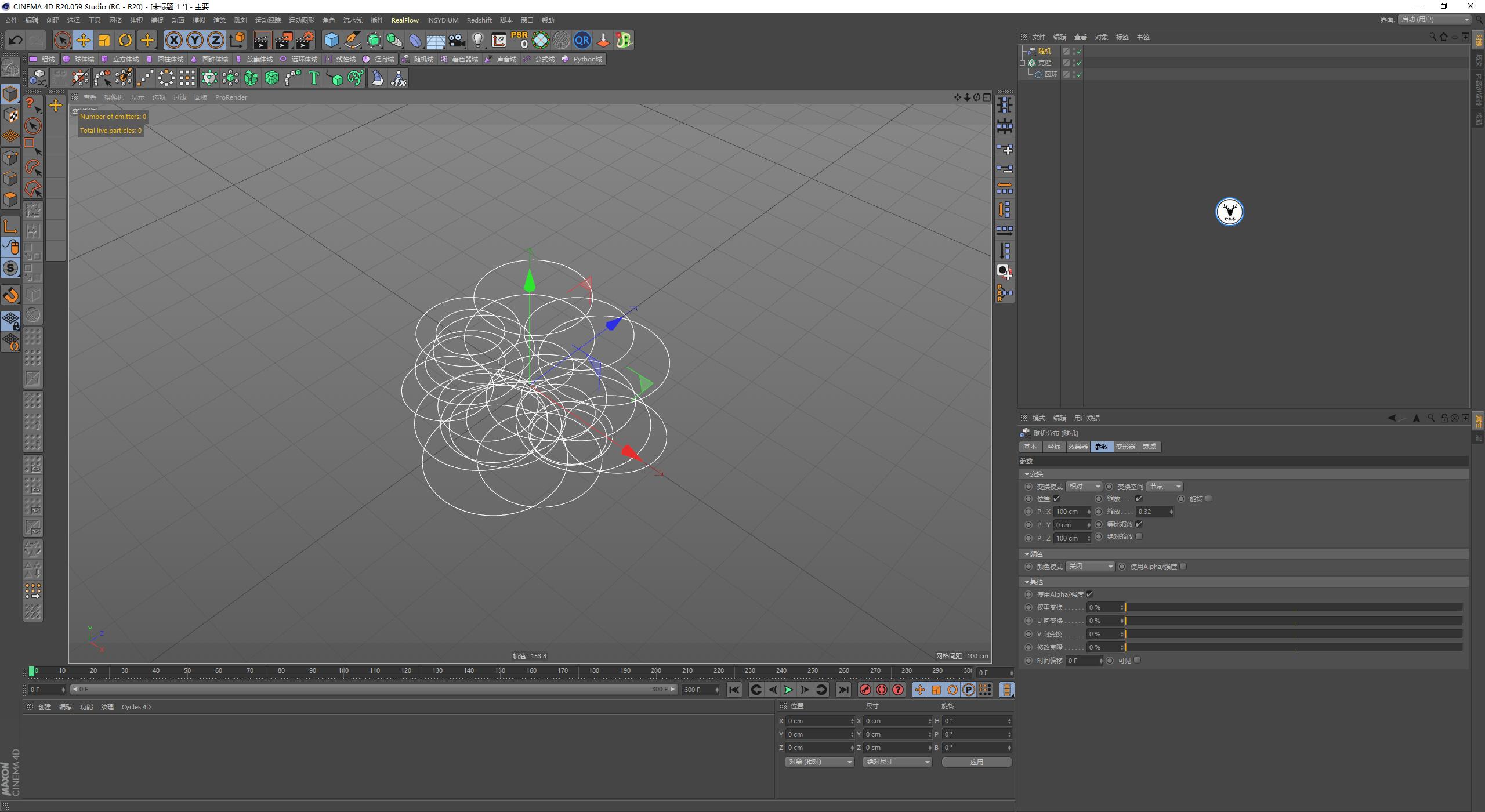
Task: Open the 颜色模式 dropdown currently set to 关闭
Action: click(x=1089, y=566)
